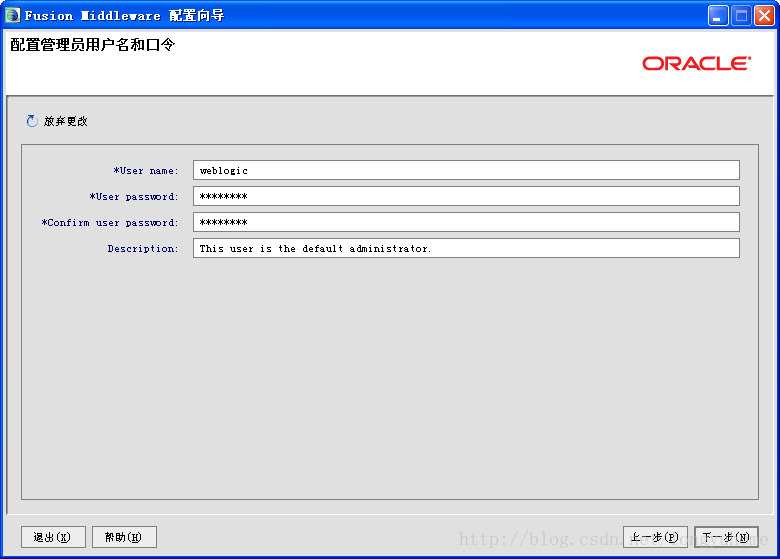780x559 pixels.
Task: Minimize the configuration wizard window
Action: coord(718,15)
